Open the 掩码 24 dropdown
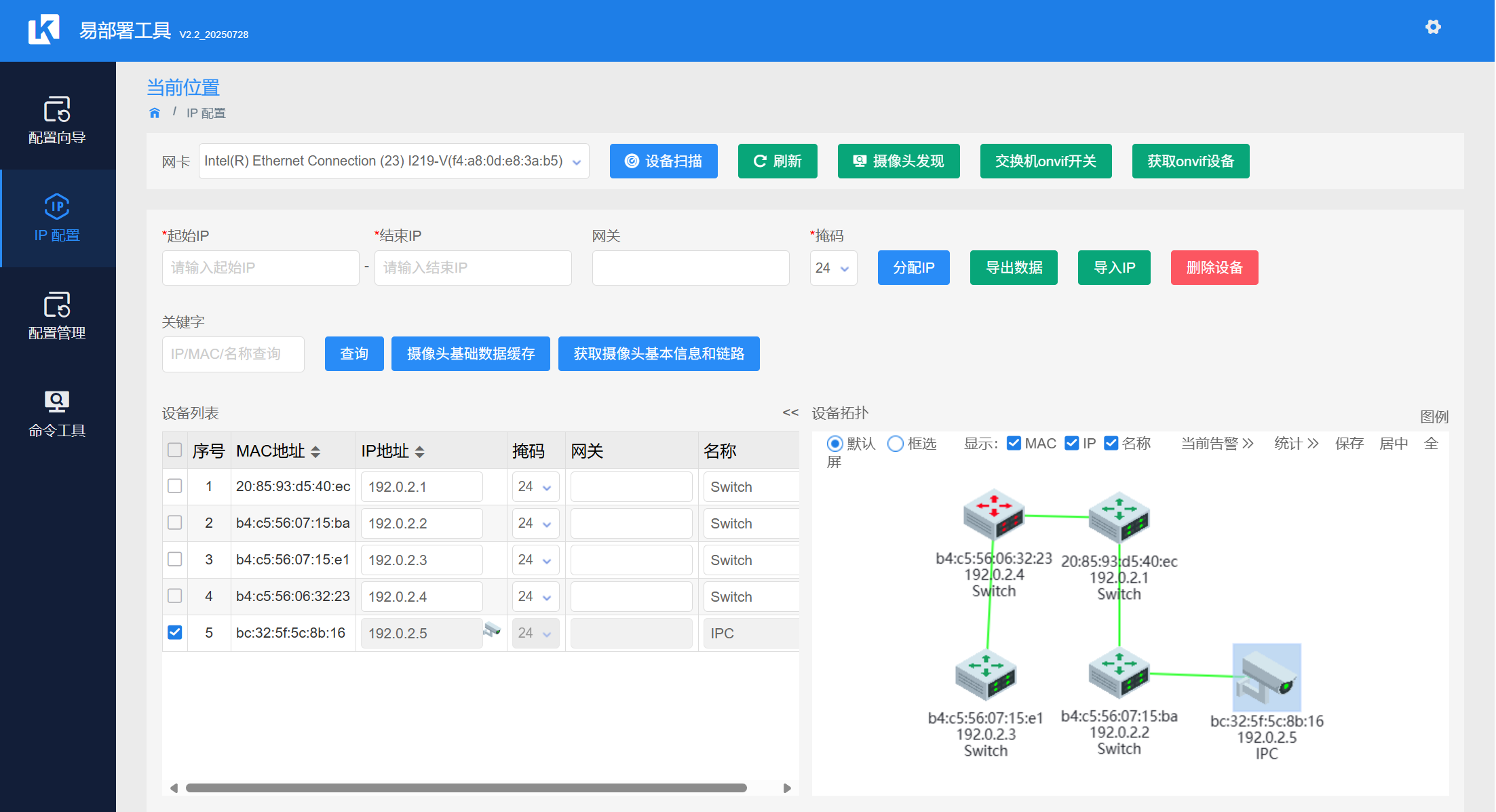Image resolution: width=1496 pixels, height=812 pixels. click(x=833, y=268)
